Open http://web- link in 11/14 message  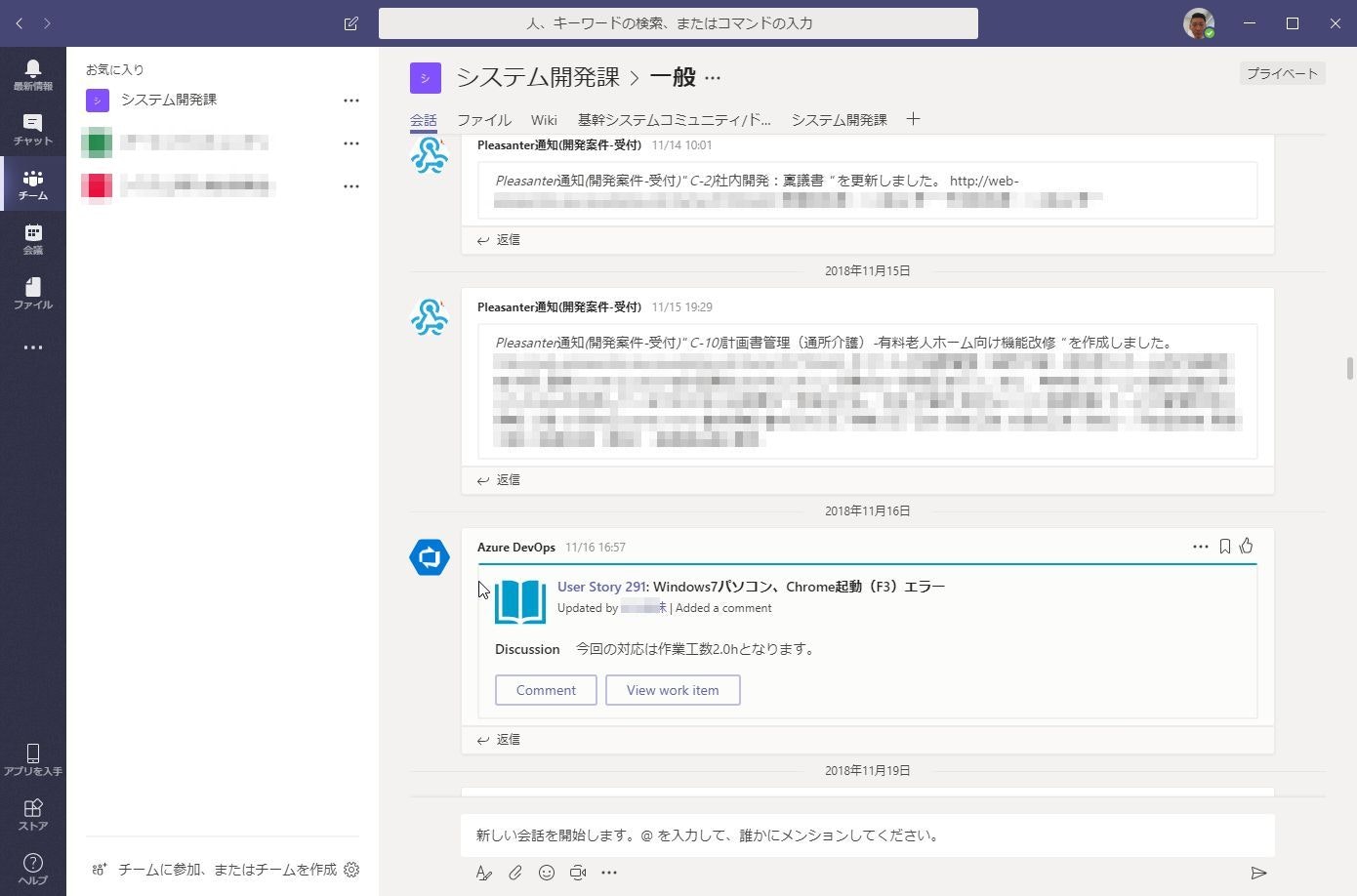[984, 181]
